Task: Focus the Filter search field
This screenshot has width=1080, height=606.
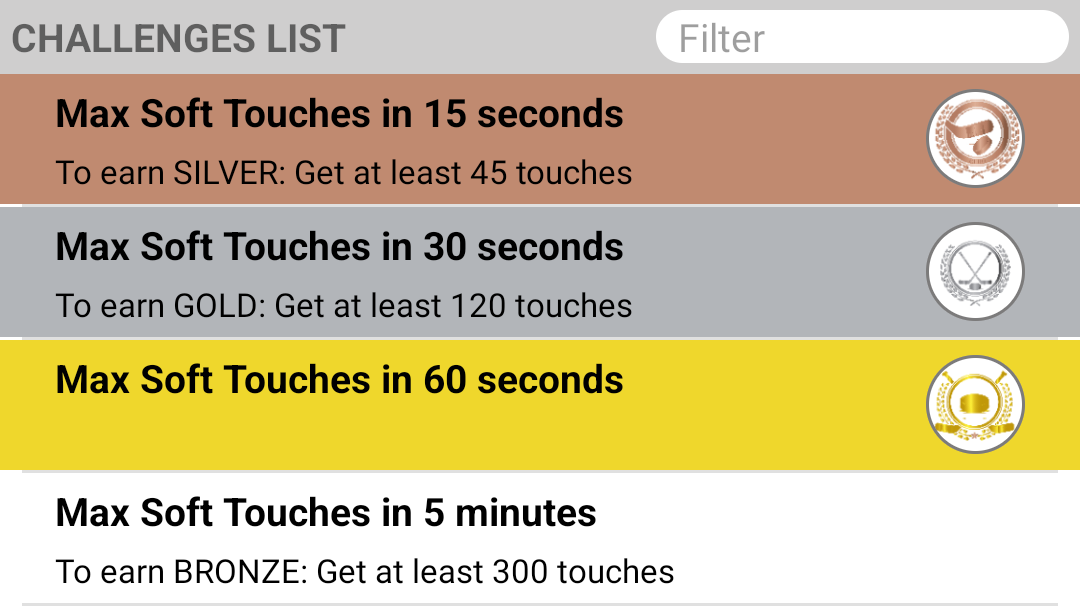Action: [862, 37]
